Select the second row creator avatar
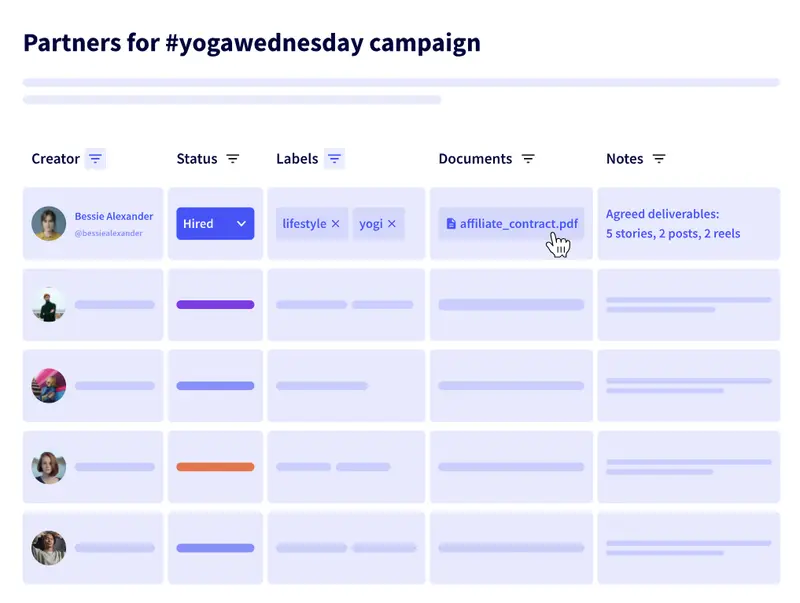Viewport: 800px width, 603px height. tap(49, 305)
